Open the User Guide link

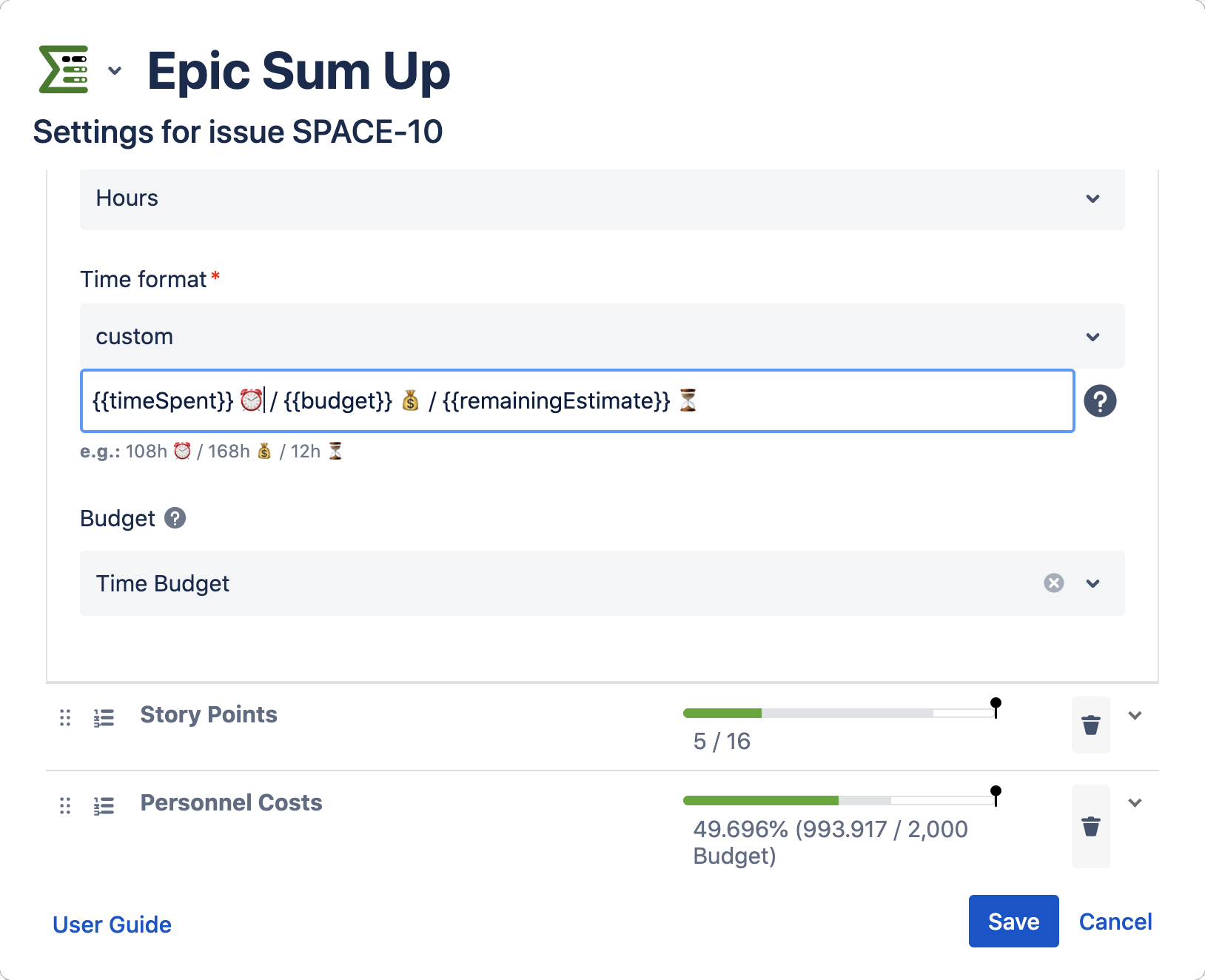[112, 924]
